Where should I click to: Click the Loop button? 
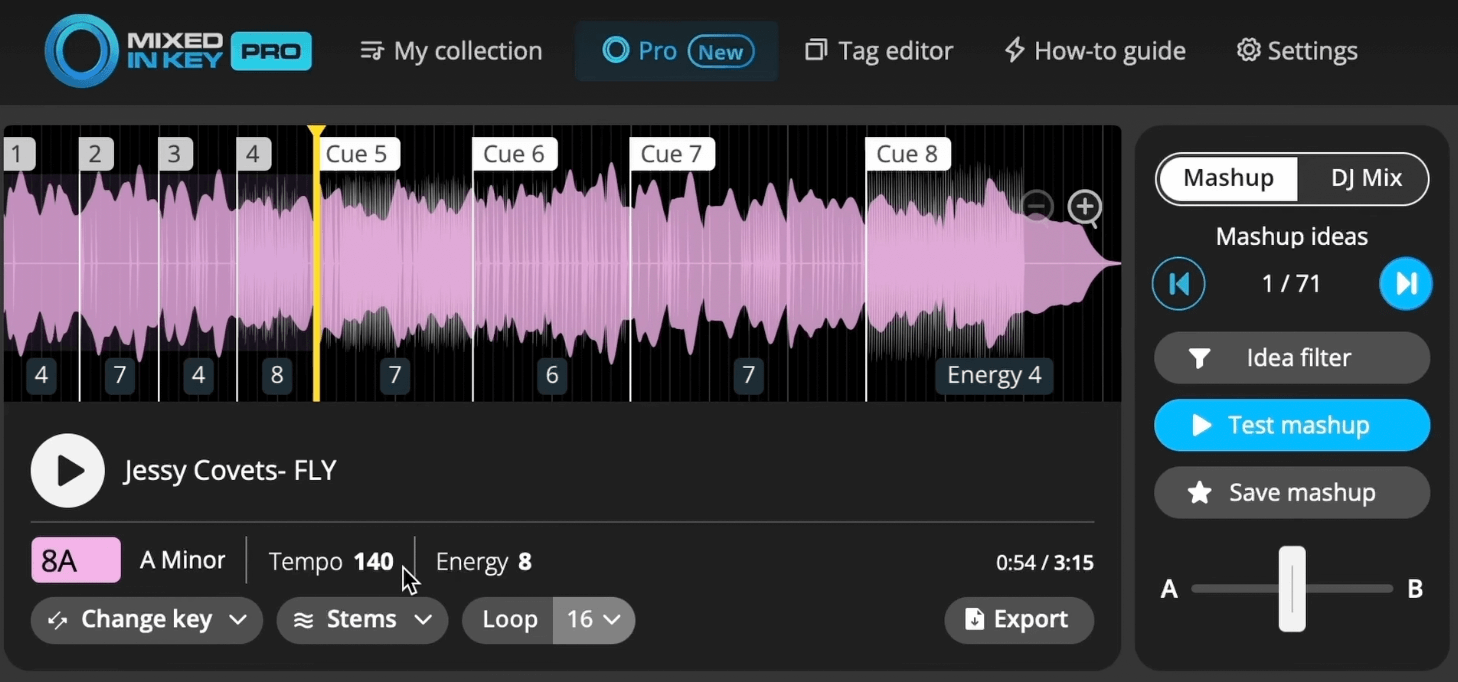click(509, 620)
